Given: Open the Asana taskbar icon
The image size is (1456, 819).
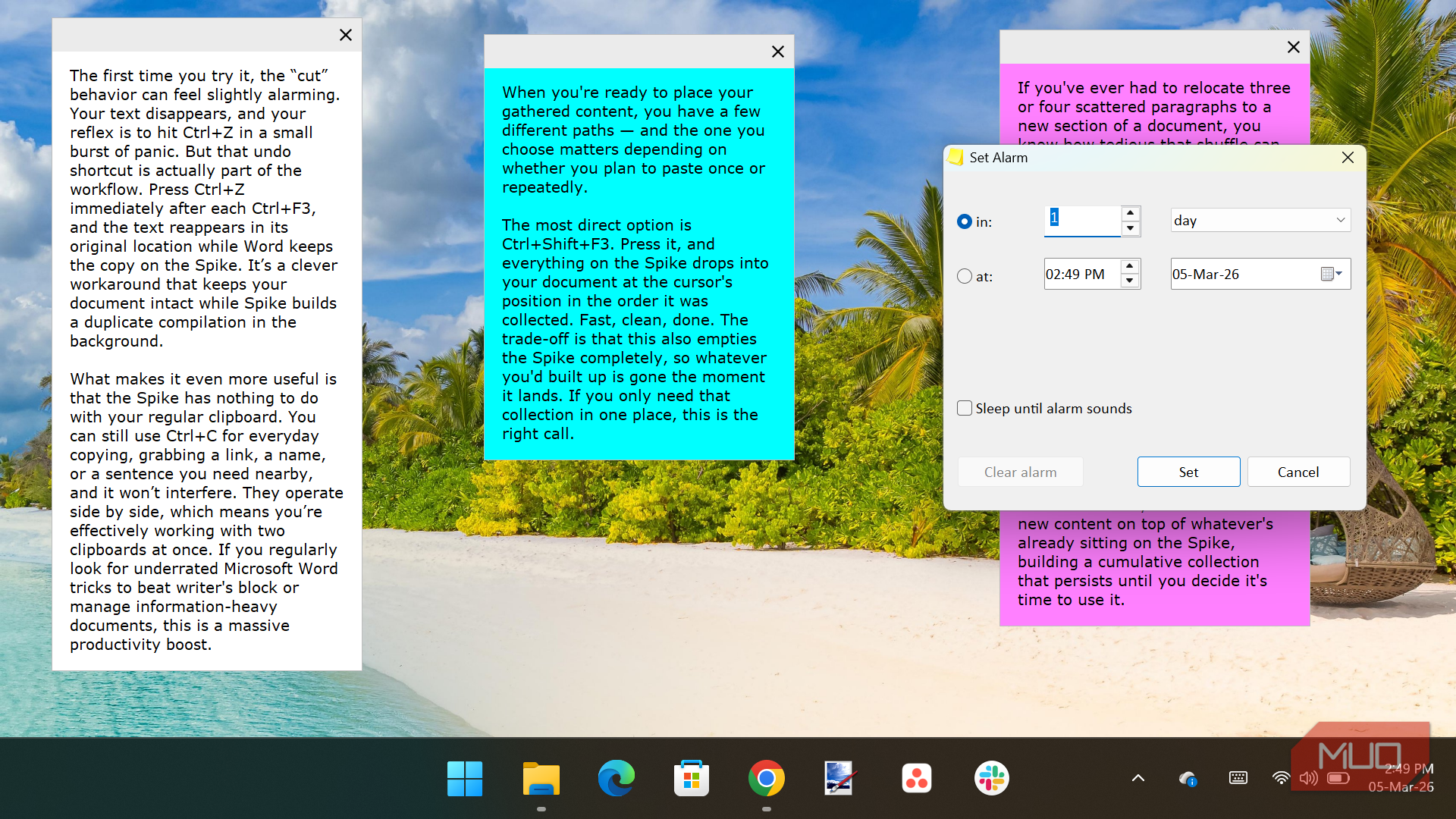Looking at the screenshot, I should pos(916,778).
